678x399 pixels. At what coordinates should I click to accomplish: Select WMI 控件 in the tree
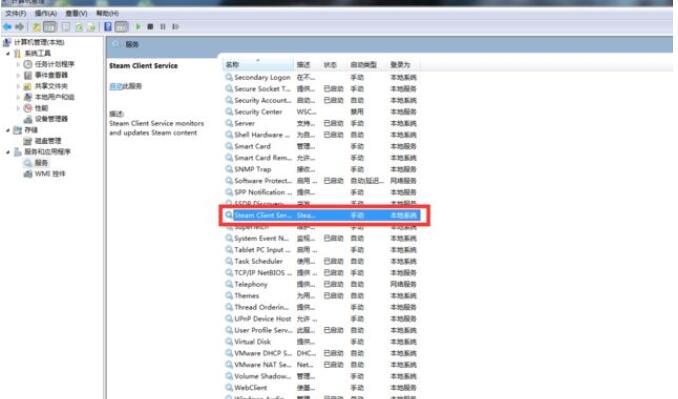coord(50,174)
